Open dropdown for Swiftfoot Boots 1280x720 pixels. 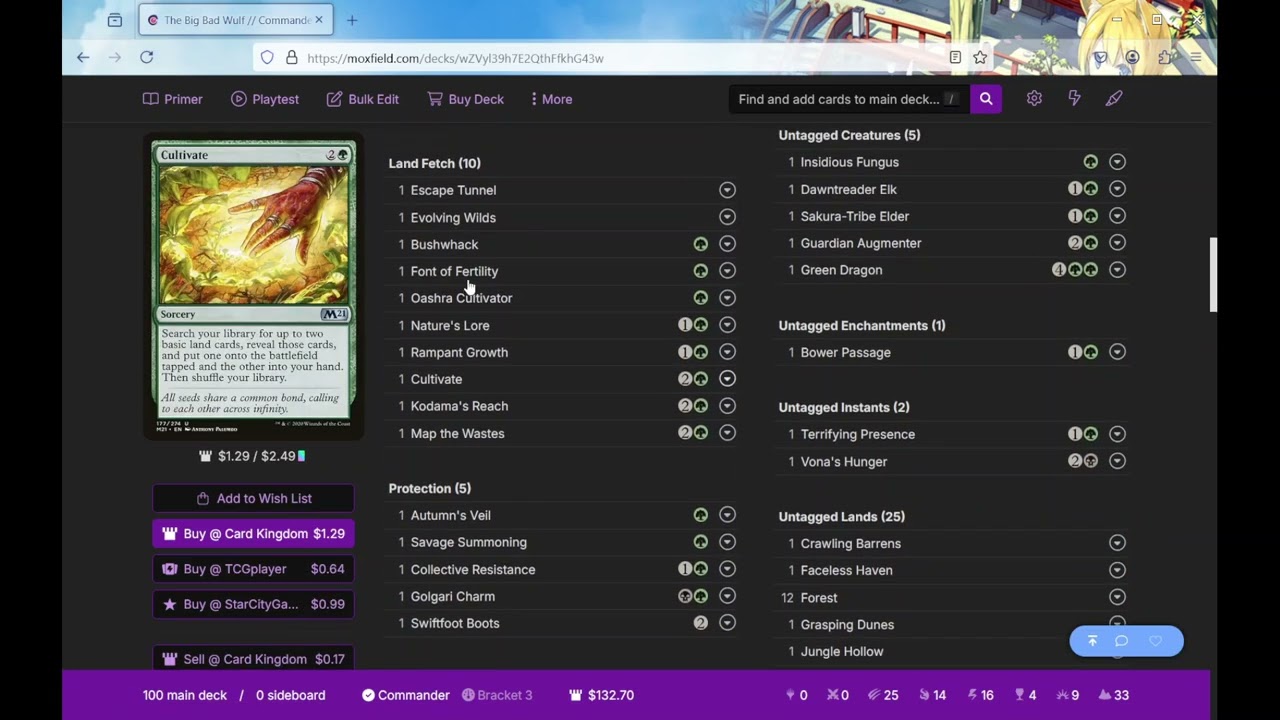pyautogui.click(x=727, y=623)
